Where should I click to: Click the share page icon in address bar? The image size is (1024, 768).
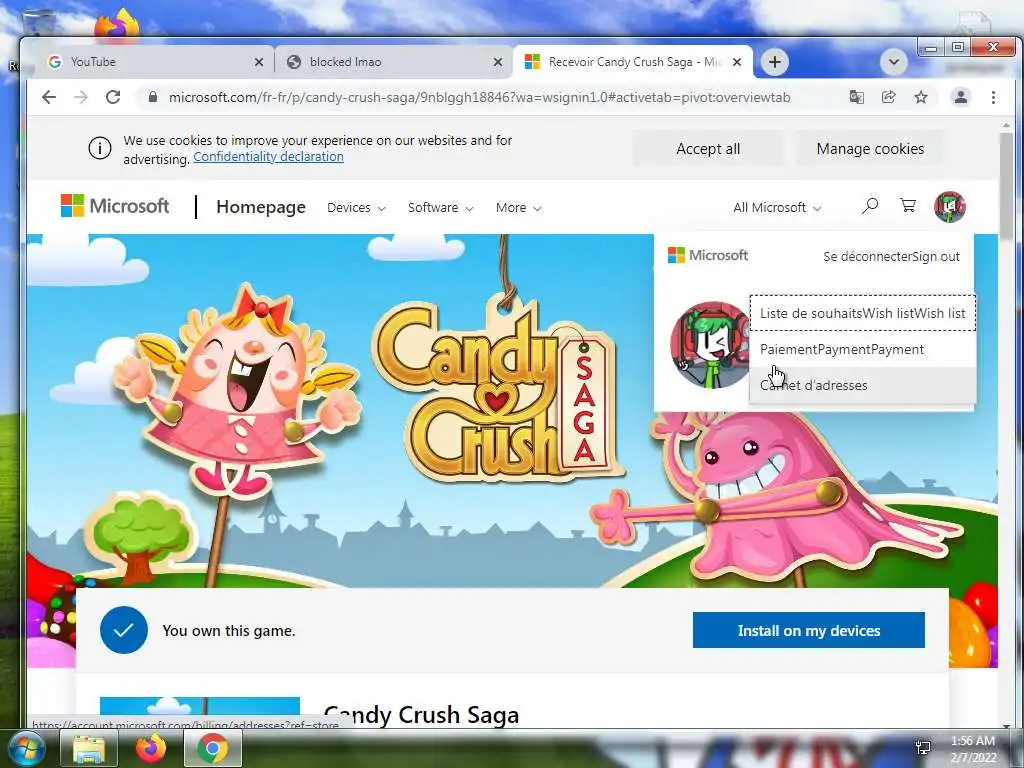click(889, 97)
